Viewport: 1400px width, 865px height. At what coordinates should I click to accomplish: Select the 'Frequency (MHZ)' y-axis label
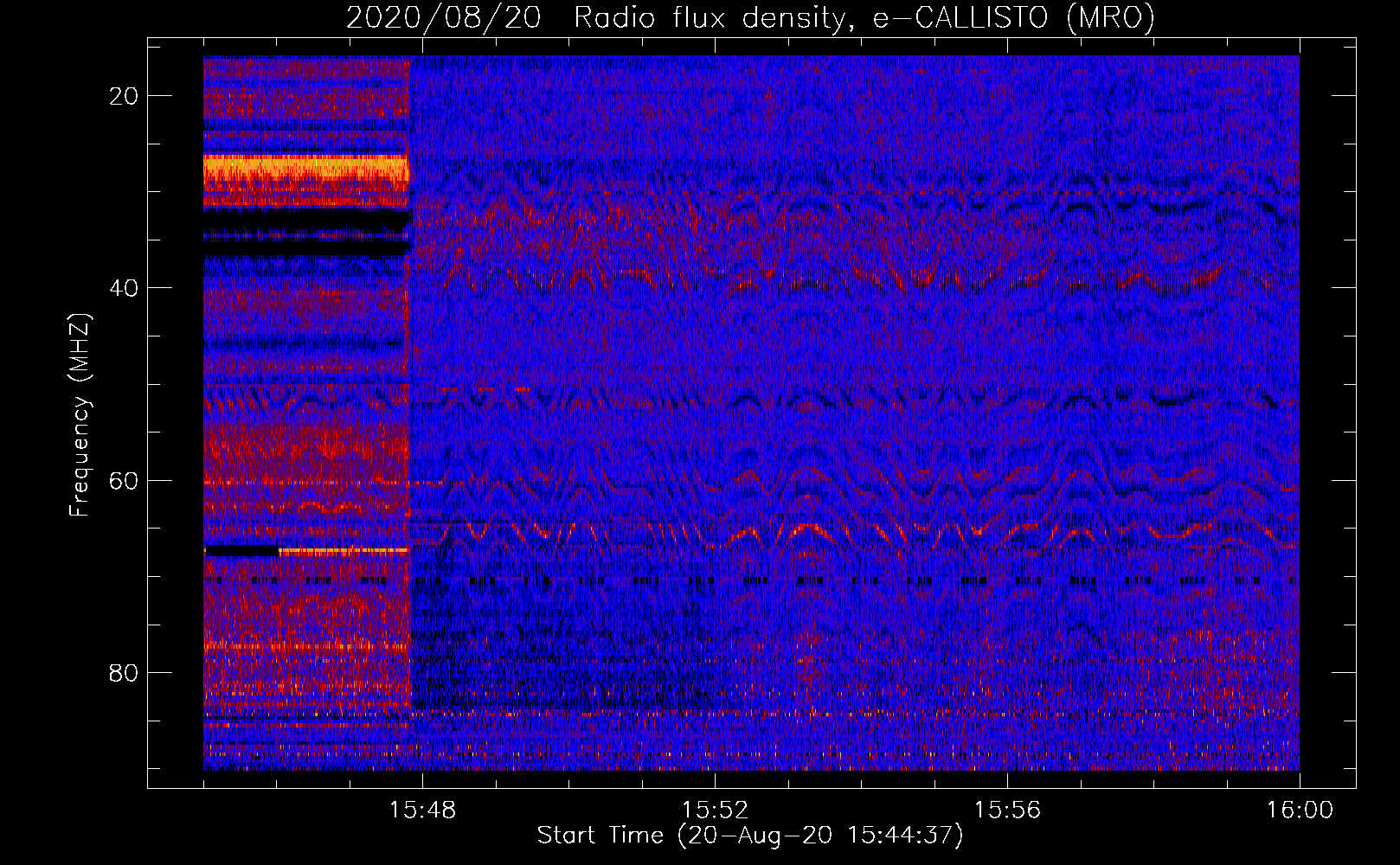click(x=80, y=415)
